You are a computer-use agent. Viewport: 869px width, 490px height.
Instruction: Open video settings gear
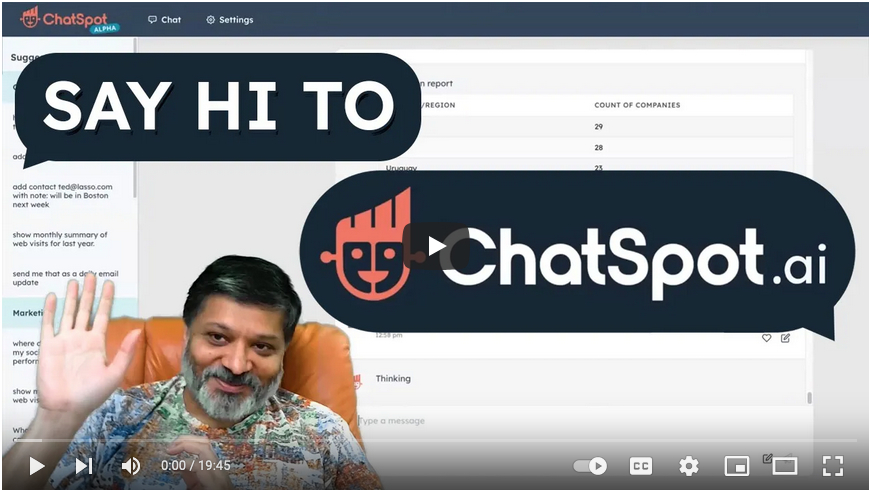[689, 466]
